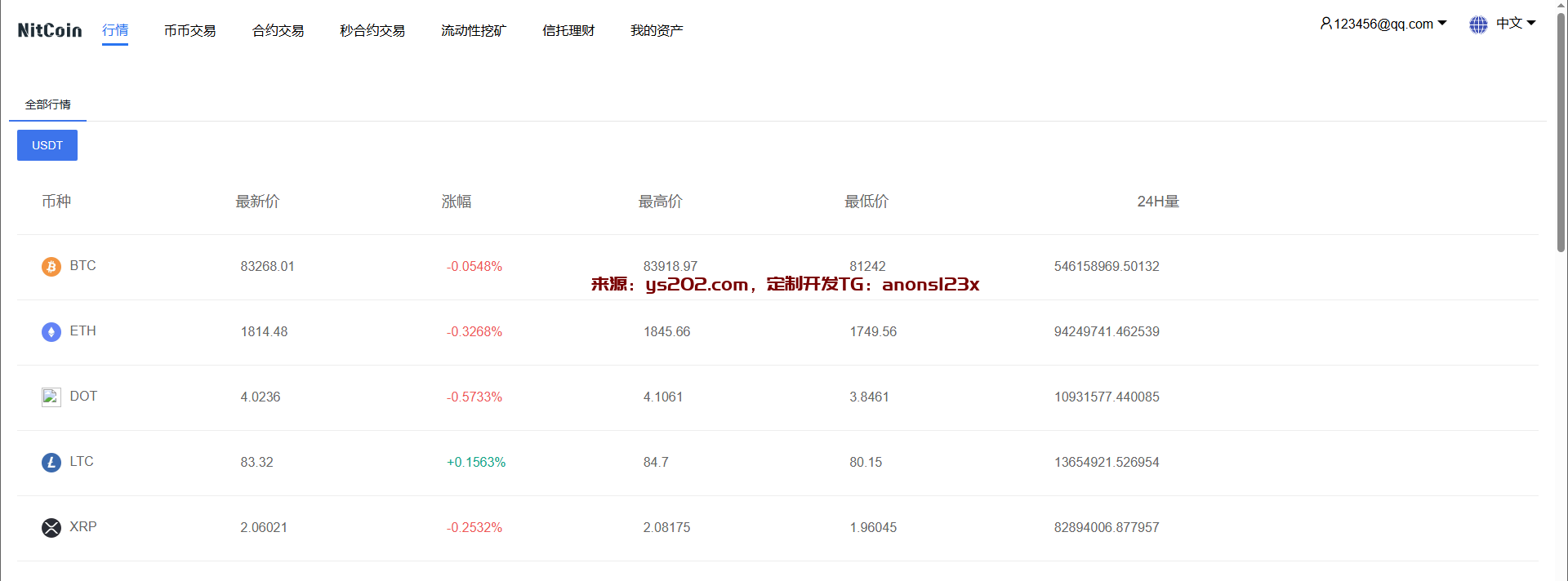This screenshot has width=1568, height=581.
Task: Click the XRP coin icon
Action: (x=51, y=528)
